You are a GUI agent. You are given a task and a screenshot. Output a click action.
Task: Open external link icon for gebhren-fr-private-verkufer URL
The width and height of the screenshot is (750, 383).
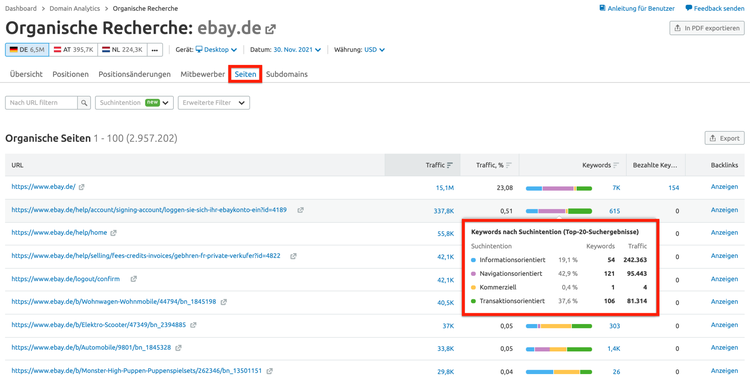(x=293, y=256)
